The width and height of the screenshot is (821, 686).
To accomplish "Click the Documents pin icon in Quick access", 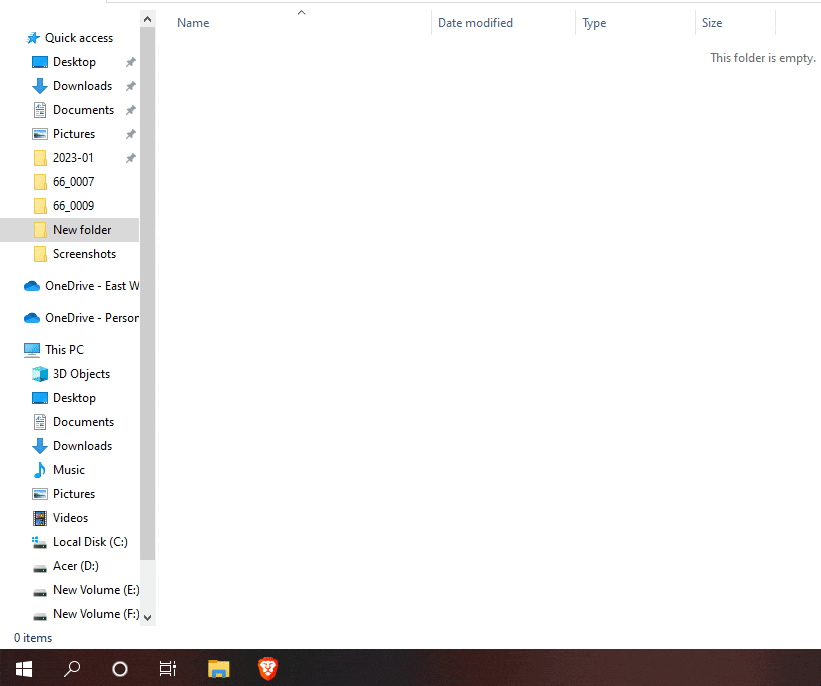I will (x=130, y=109).
